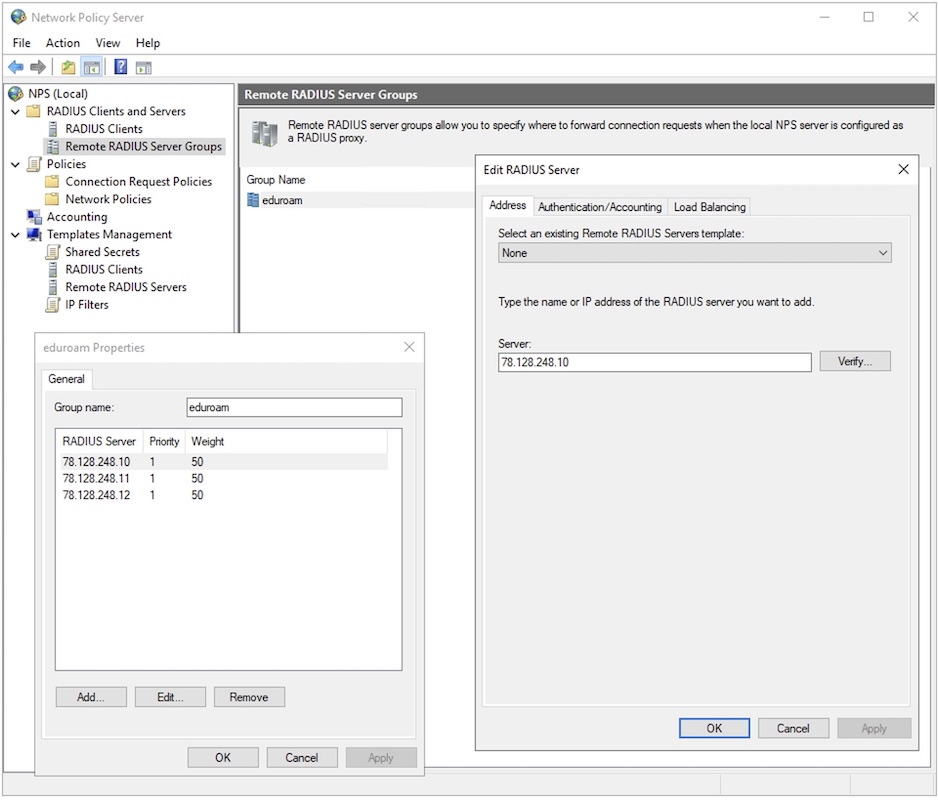
Task: Click the RADIUS Server column header
Action: (99, 442)
